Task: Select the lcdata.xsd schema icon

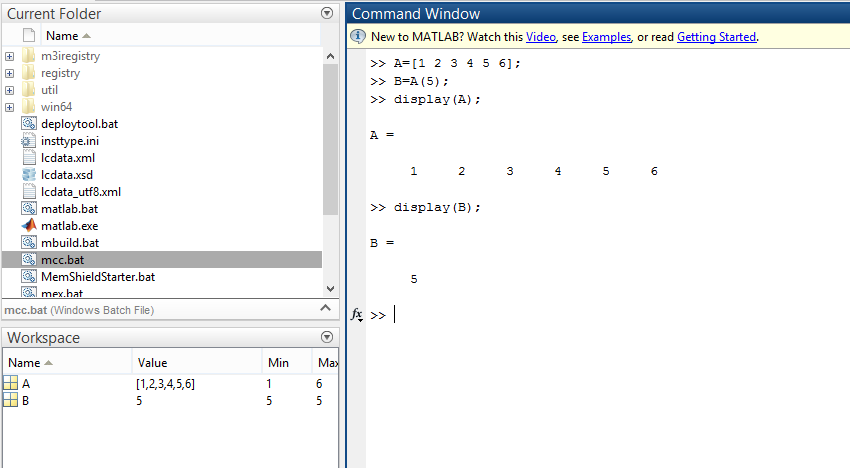Action: [29, 175]
